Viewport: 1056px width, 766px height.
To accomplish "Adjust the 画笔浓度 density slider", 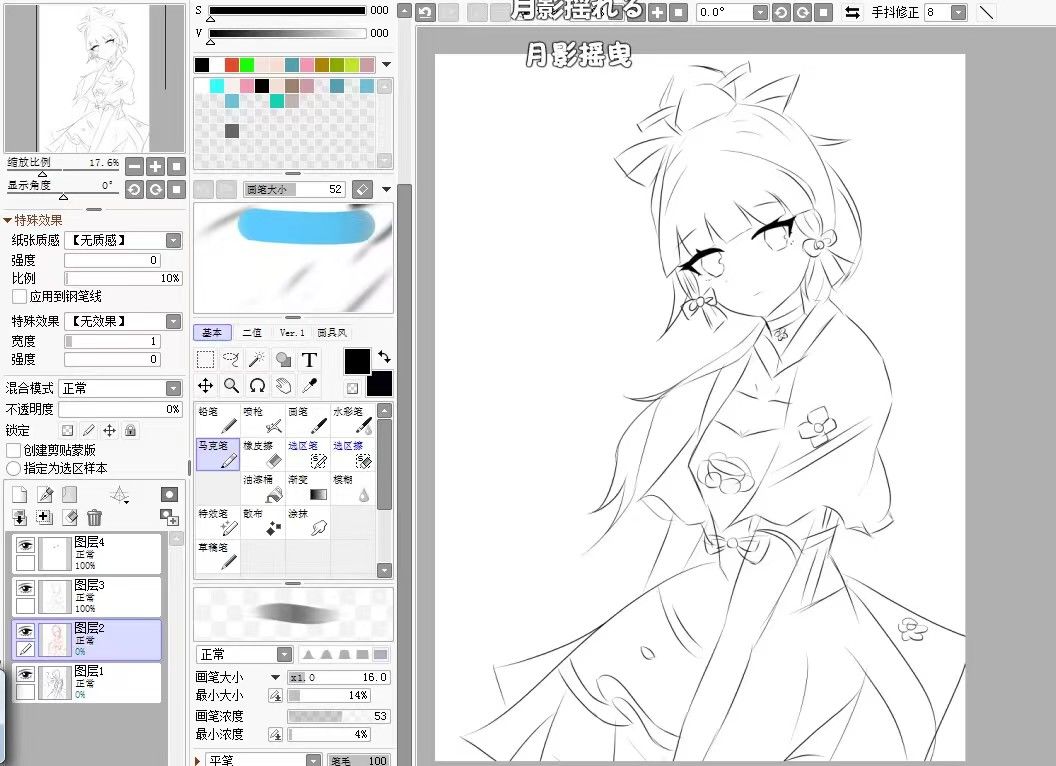I will point(339,716).
